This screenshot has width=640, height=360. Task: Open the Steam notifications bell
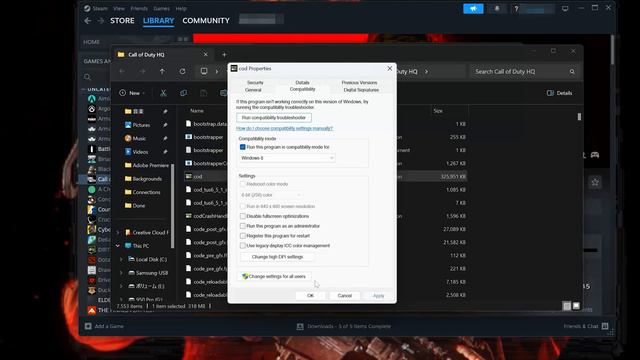pyautogui.click(x=497, y=9)
